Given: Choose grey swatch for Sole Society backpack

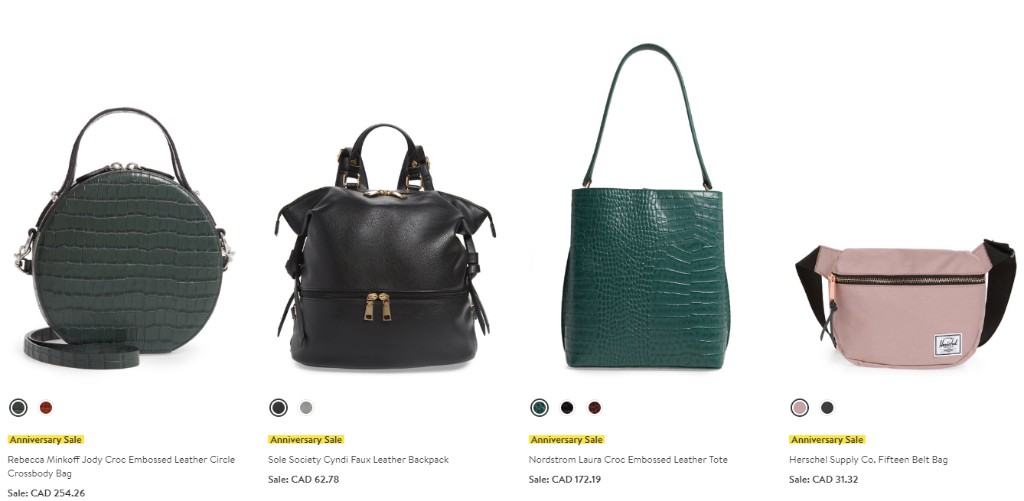Looking at the screenshot, I should 306,408.
